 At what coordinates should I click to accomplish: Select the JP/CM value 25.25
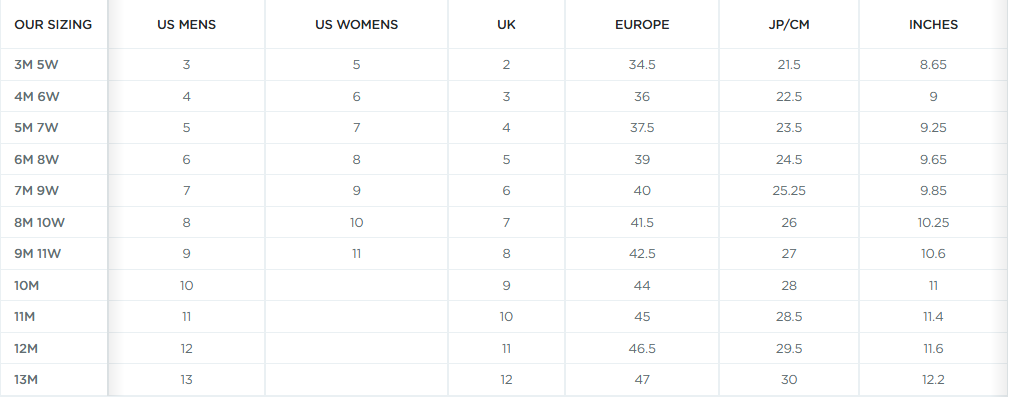tap(789, 190)
